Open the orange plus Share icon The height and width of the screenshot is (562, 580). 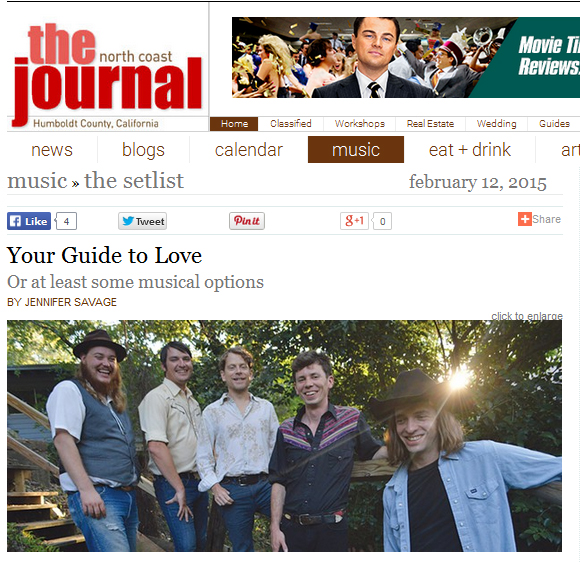[525, 219]
